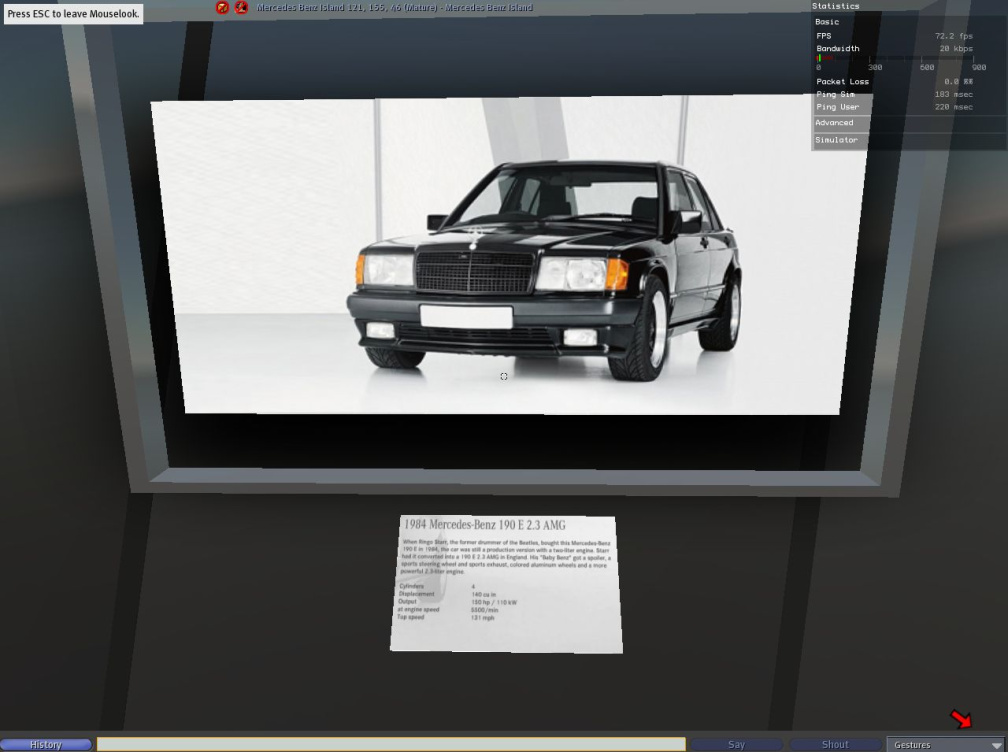Expand the Simulator statistics section
The width and height of the screenshot is (1008, 752).
(x=836, y=139)
